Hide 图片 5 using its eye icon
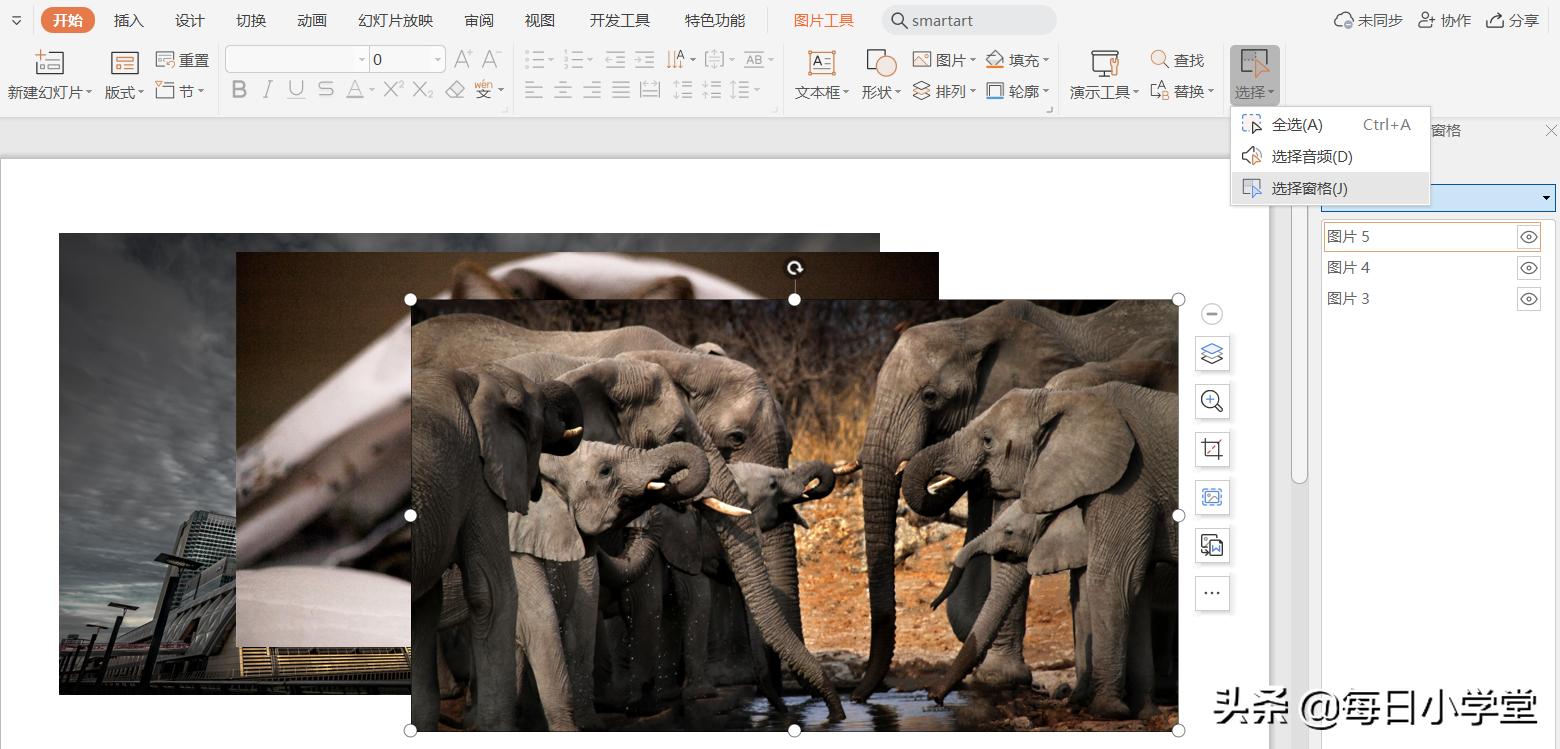Screen dimensions: 1560x749 [1528, 237]
